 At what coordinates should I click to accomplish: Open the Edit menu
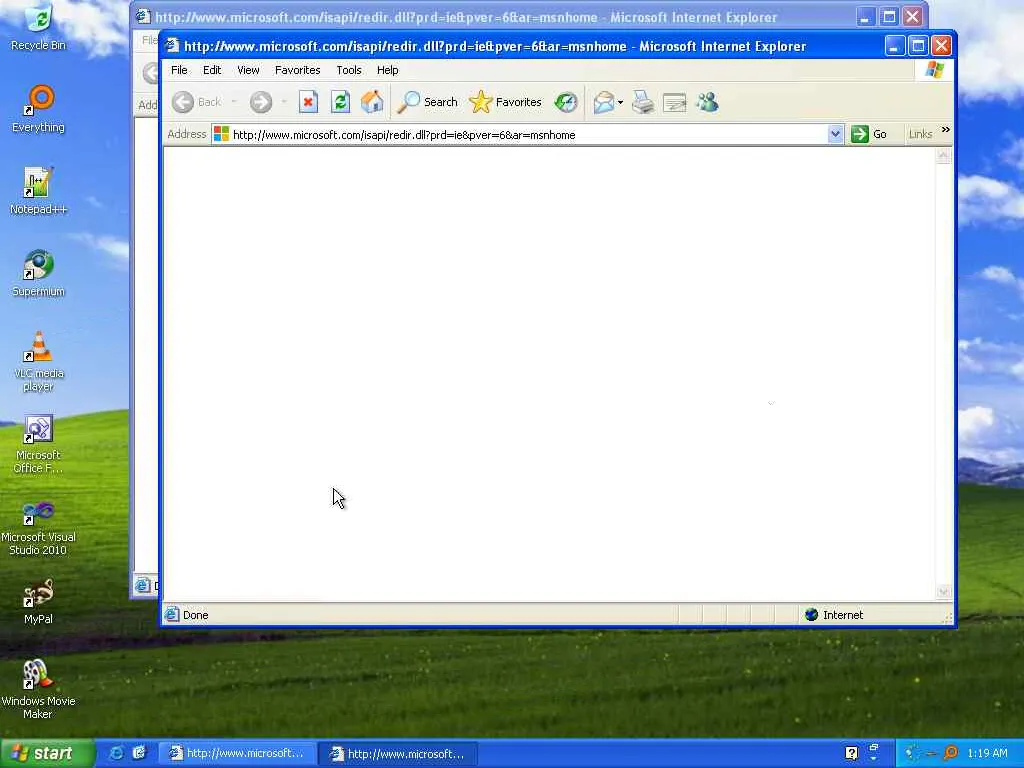pos(212,70)
